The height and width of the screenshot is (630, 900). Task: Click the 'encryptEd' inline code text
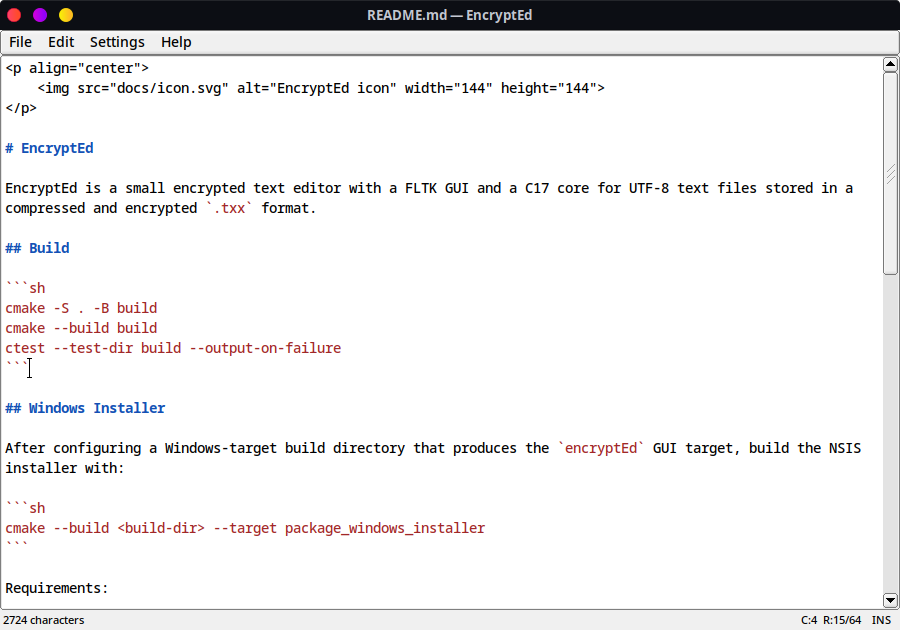click(x=601, y=448)
